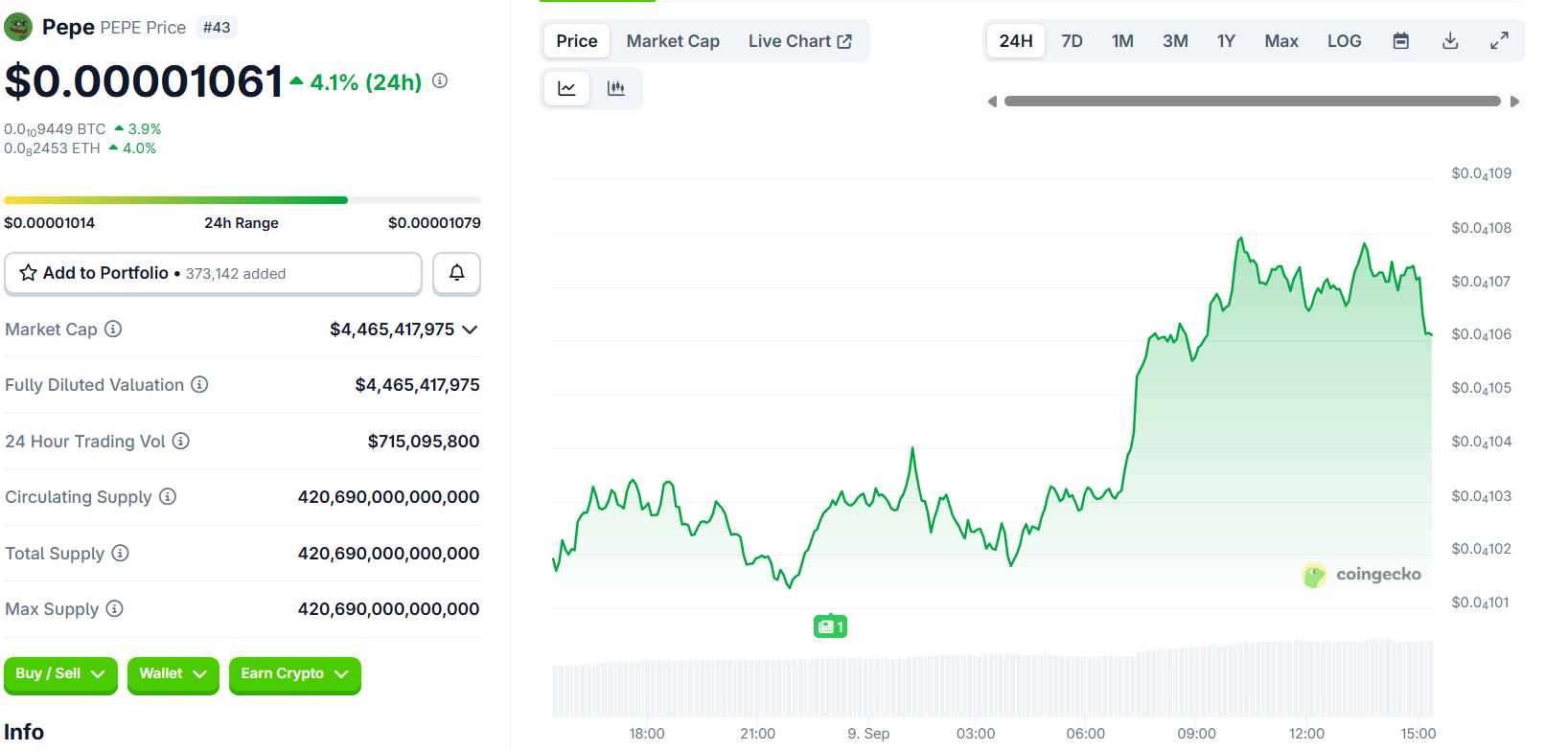
Task: Select the 1Y time range
Action: (1226, 41)
